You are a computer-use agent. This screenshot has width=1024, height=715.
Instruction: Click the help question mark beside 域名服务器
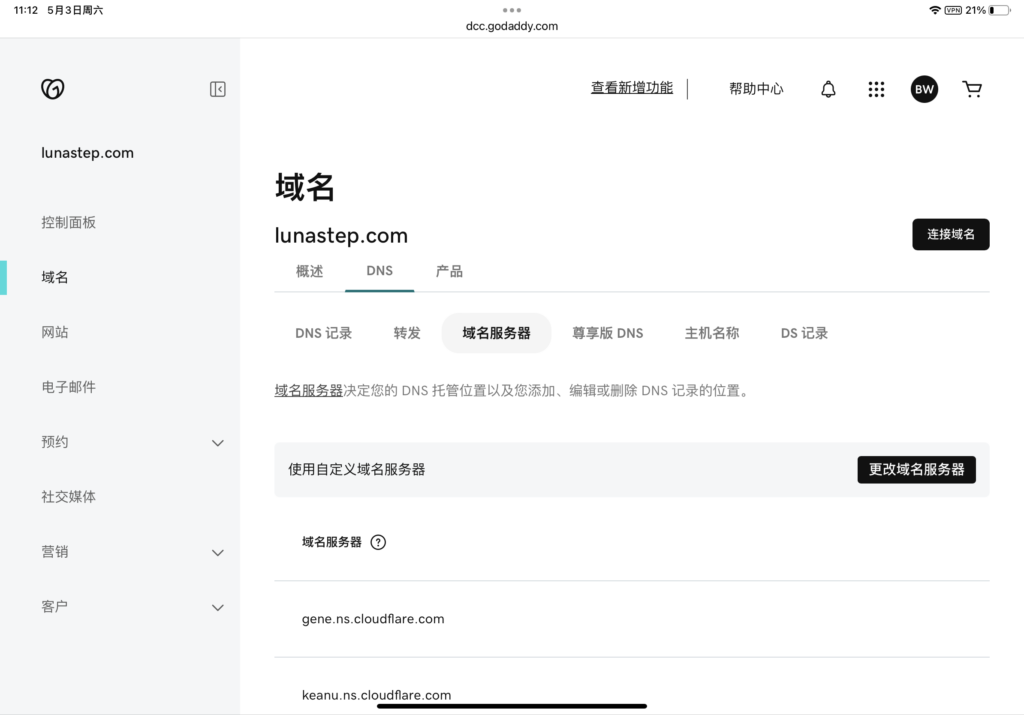click(x=378, y=542)
